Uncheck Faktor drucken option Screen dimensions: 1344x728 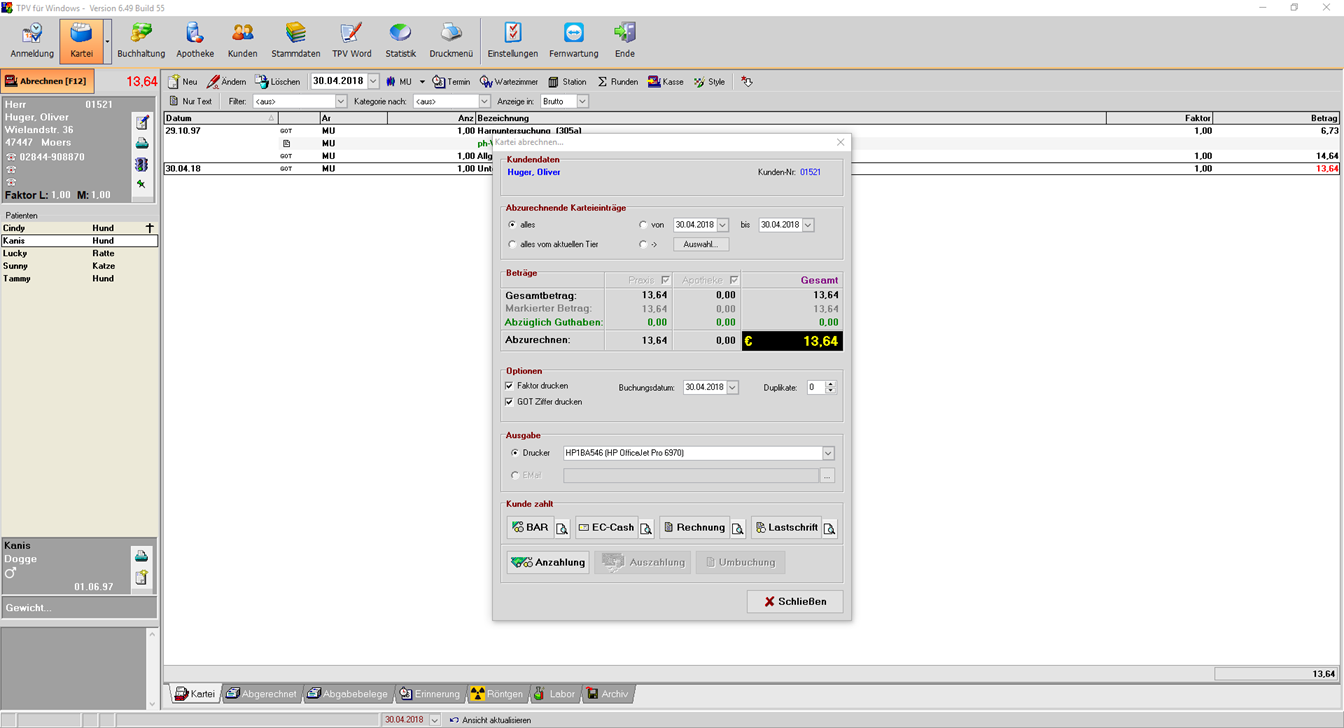pyautogui.click(x=510, y=386)
